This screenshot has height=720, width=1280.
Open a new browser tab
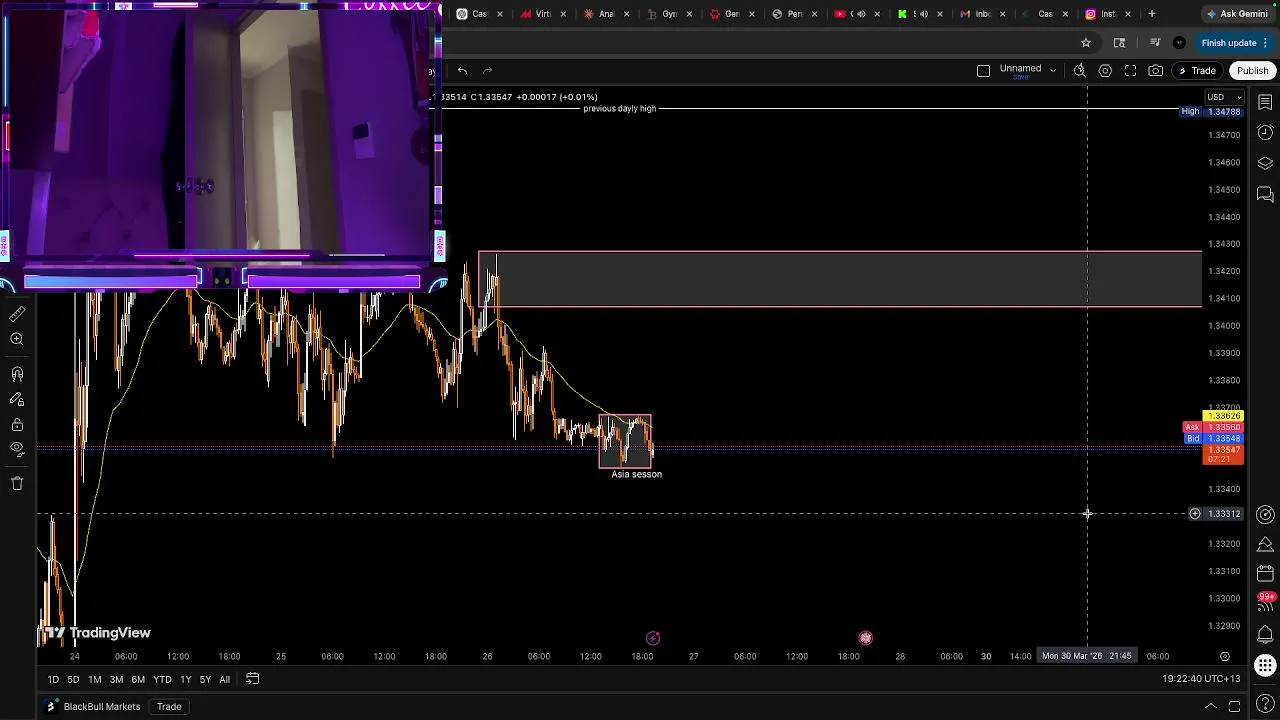(1152, 14)
